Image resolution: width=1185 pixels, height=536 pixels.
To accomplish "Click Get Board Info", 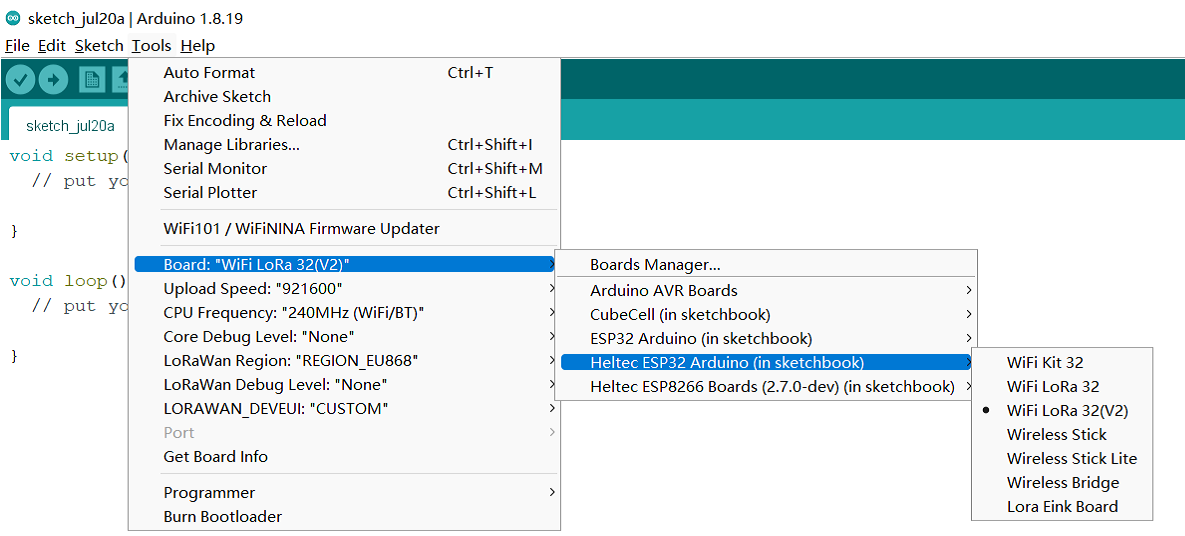I will [215, 456].
